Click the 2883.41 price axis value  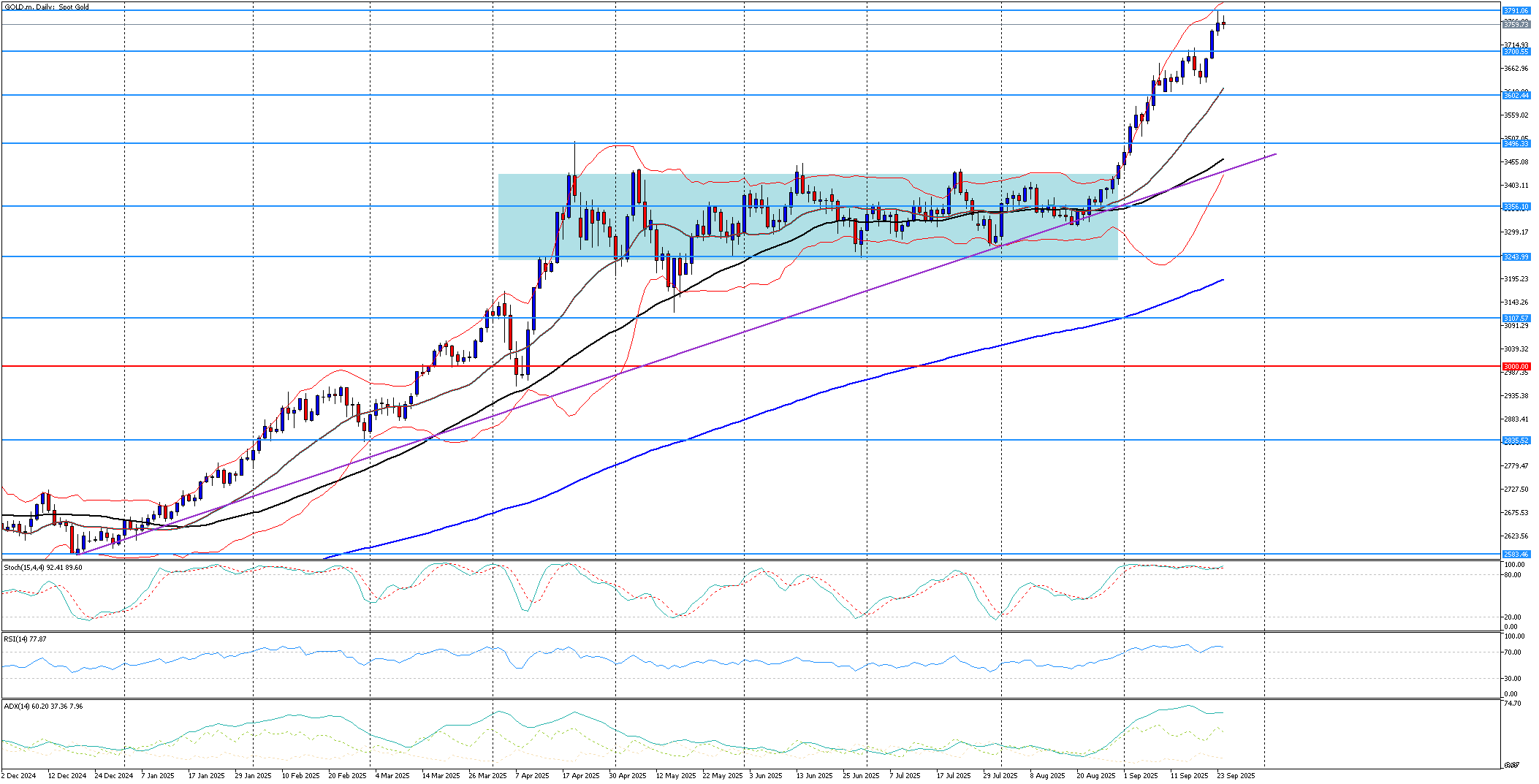[x=1516, y=419]
